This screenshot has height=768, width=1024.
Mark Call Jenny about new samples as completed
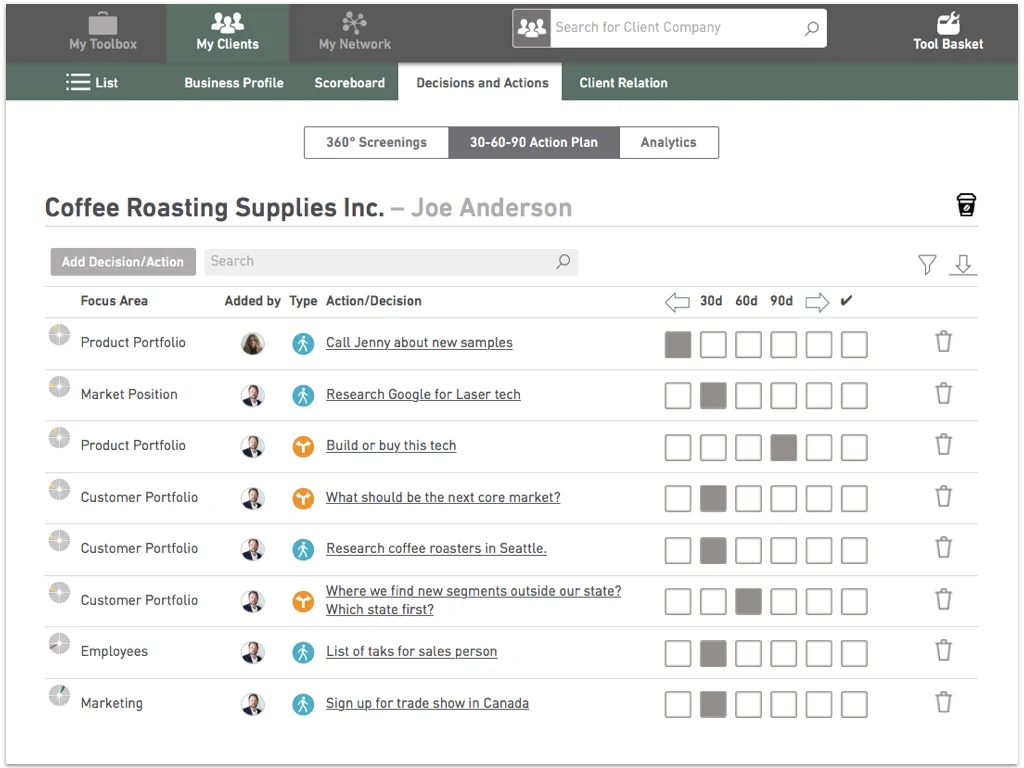854,344
